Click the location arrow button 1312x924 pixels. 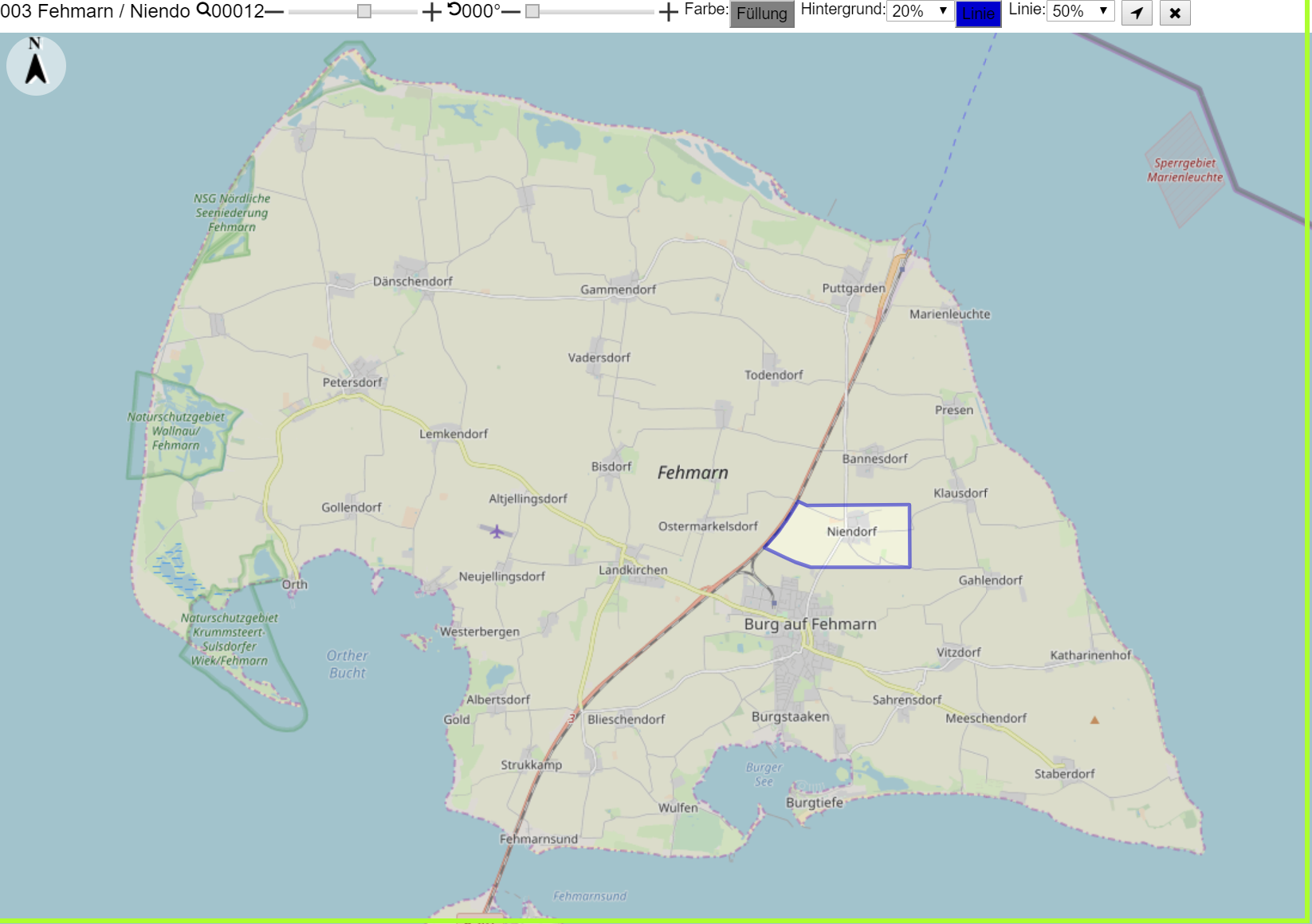click(x=1137, y=13)
